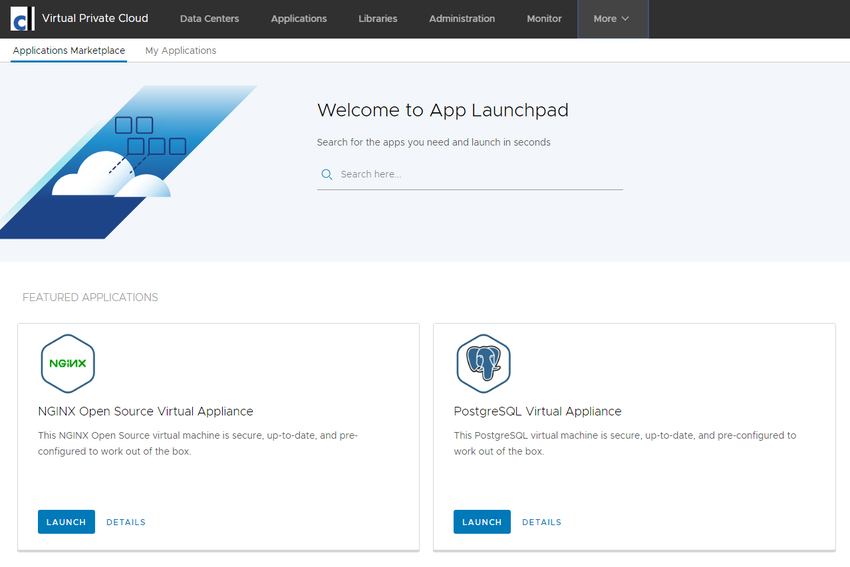Open the Data Centers menu
This screenshot has height=567, width=850.
coord(209,19)
